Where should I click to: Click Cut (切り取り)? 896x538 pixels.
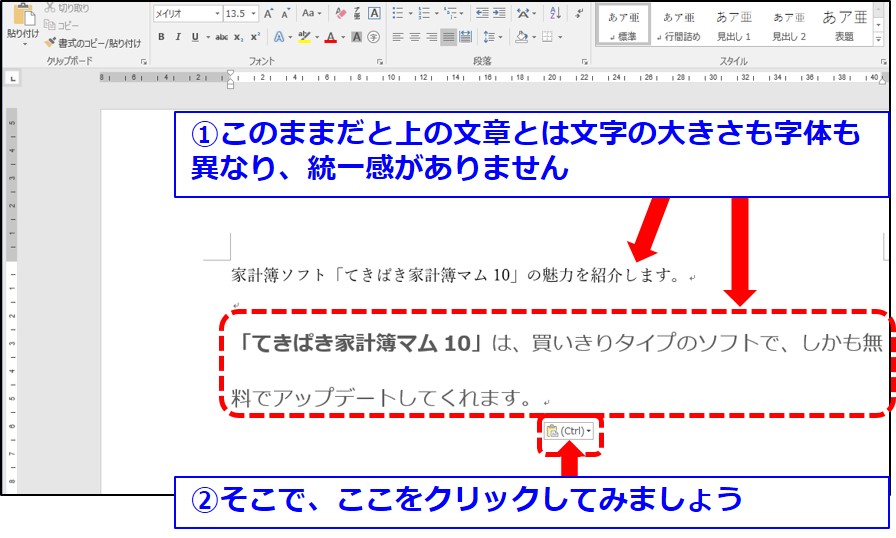[x=67, y=8]
